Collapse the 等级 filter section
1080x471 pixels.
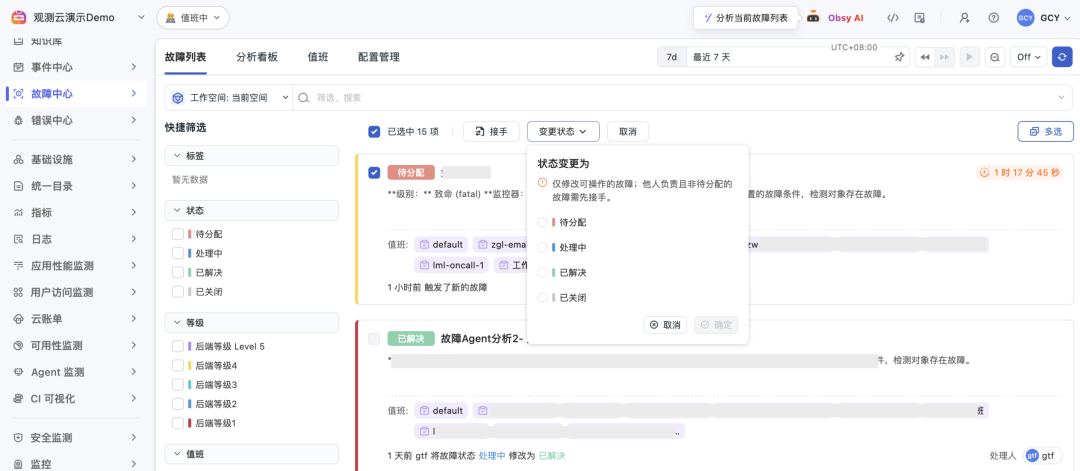click(251, 322)
